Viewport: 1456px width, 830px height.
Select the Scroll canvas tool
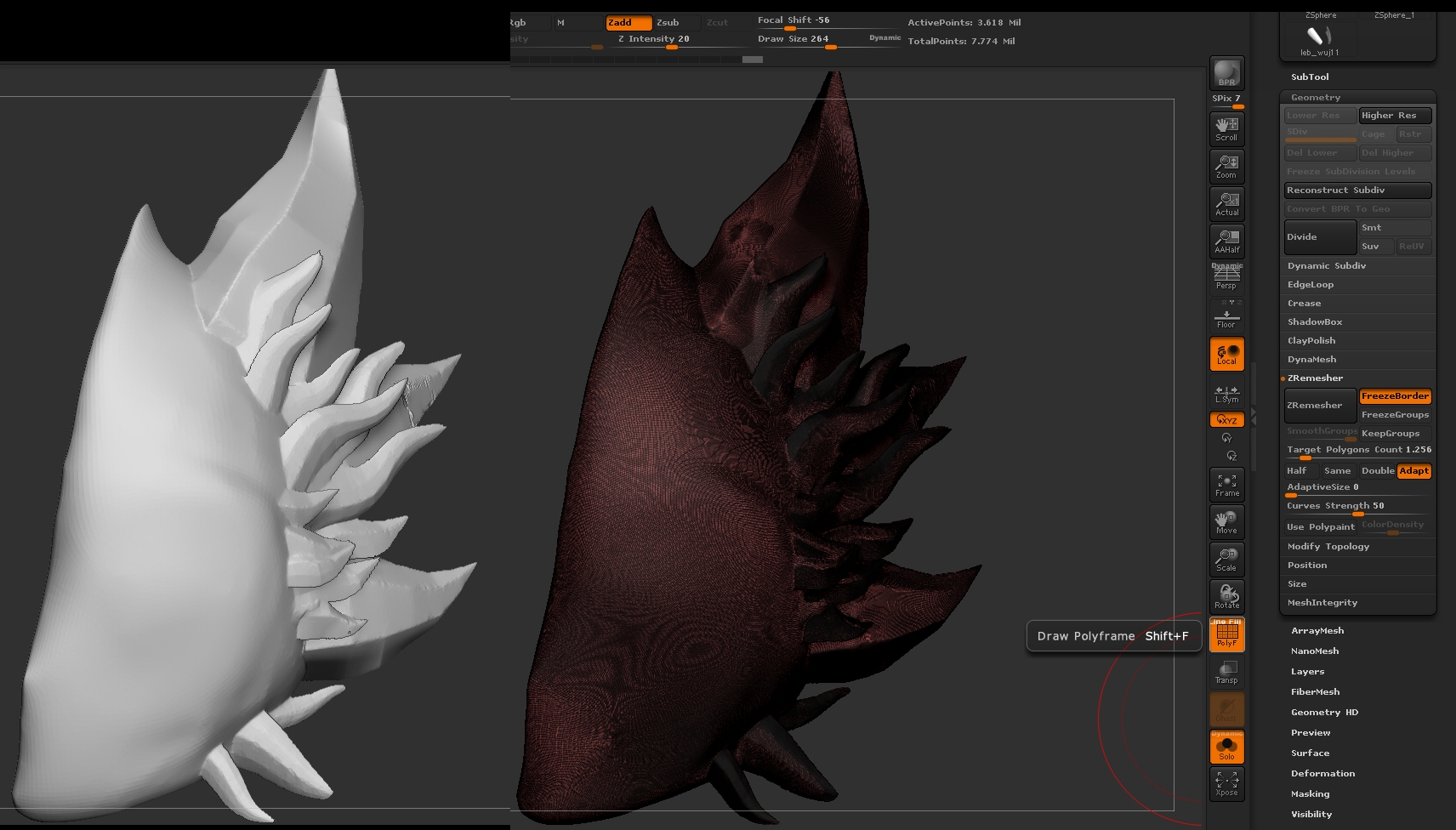click(x=1226, y=129)
